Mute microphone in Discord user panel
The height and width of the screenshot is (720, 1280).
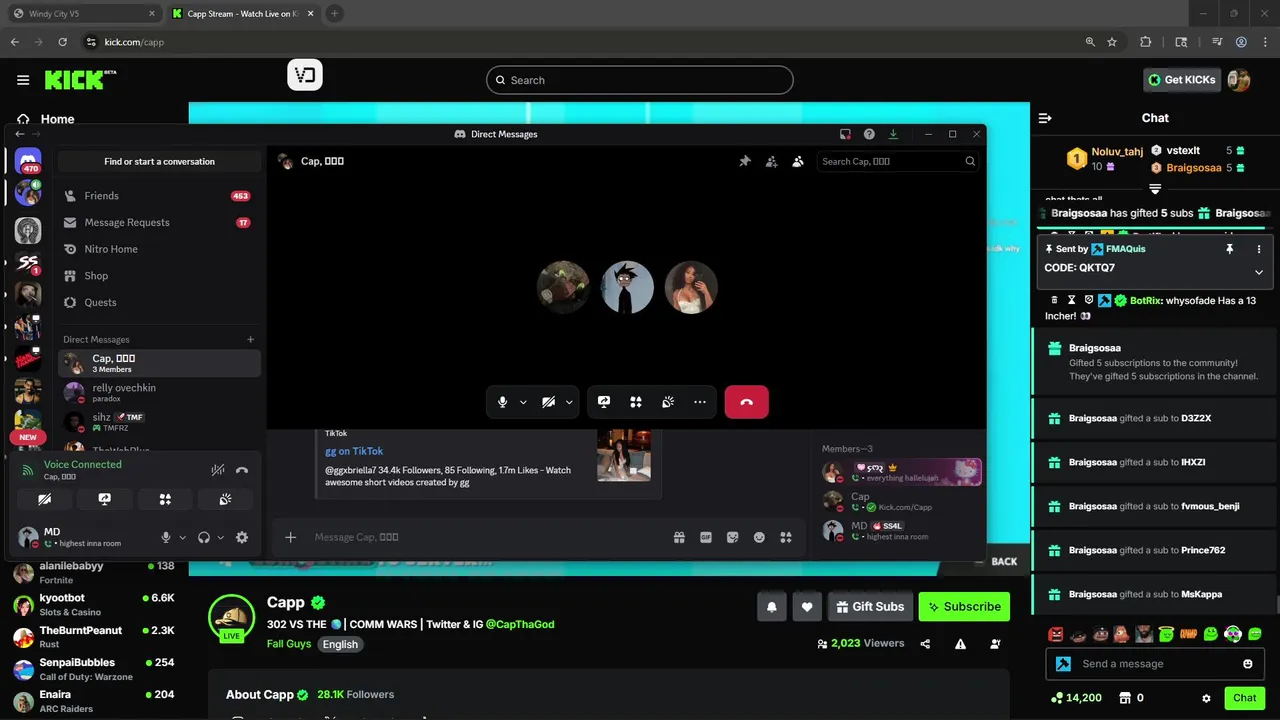[x=166, y=537]
